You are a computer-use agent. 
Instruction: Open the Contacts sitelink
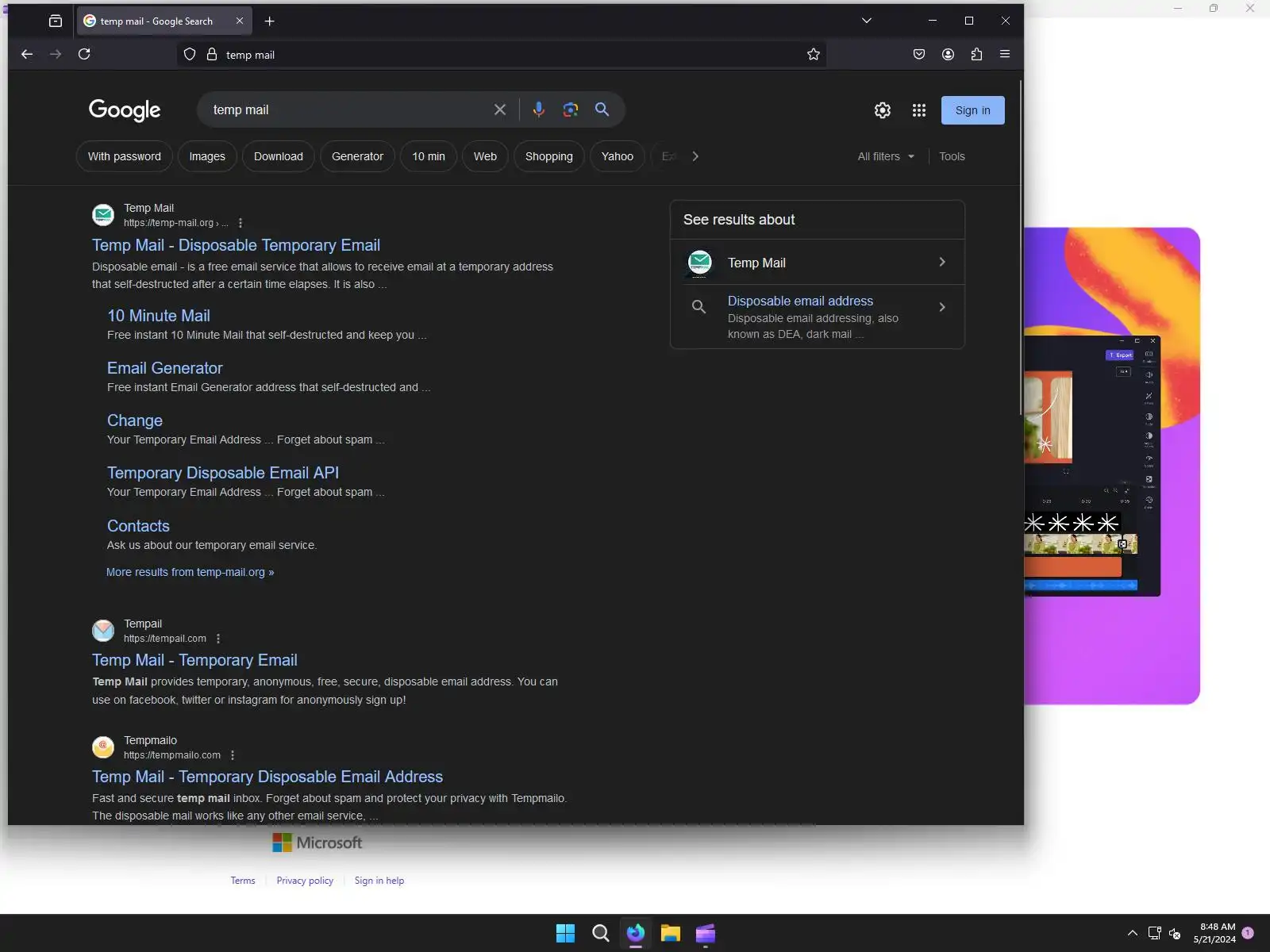[138, 526]
